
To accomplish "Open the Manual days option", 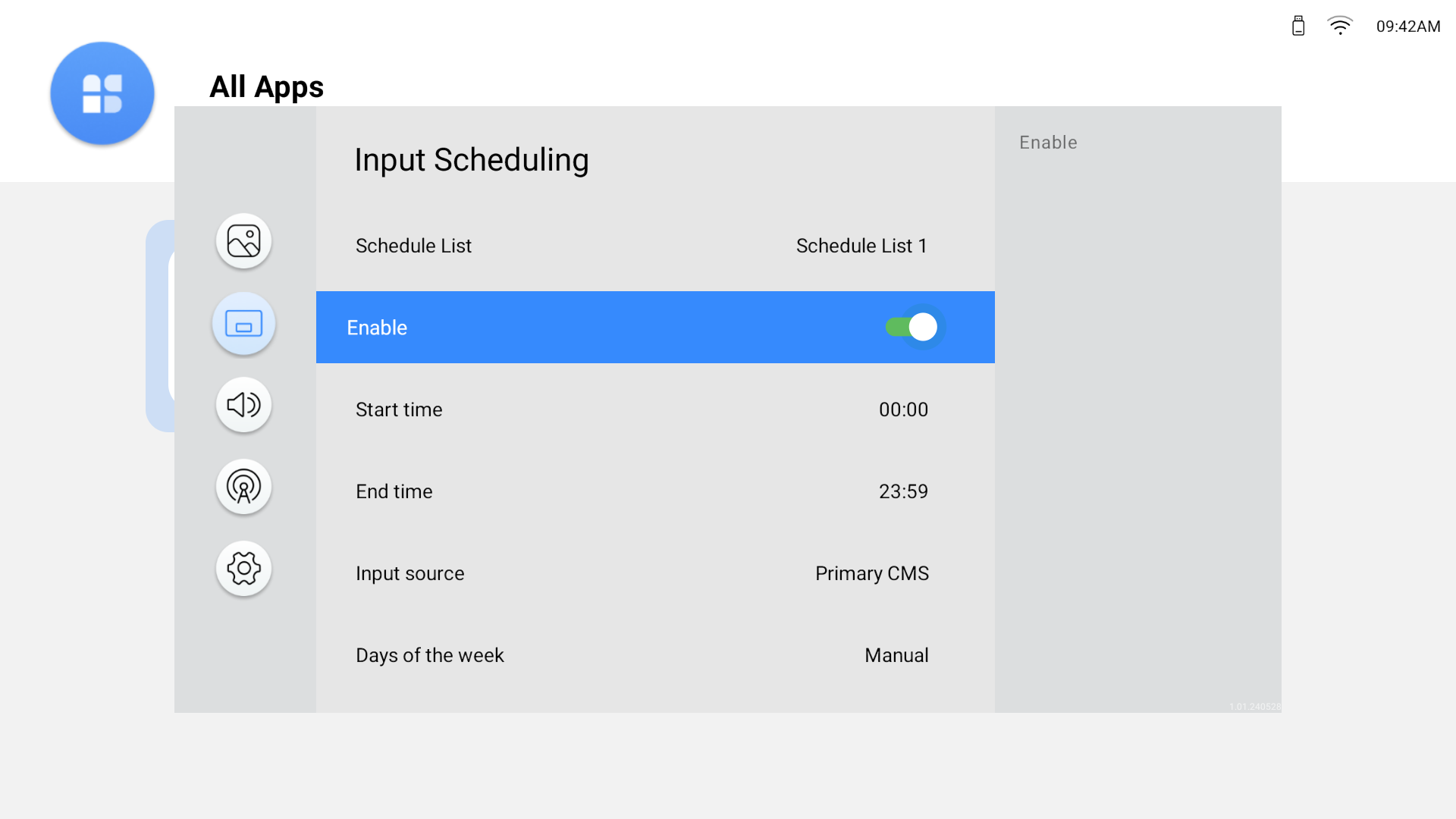I will tap(896, 655).
